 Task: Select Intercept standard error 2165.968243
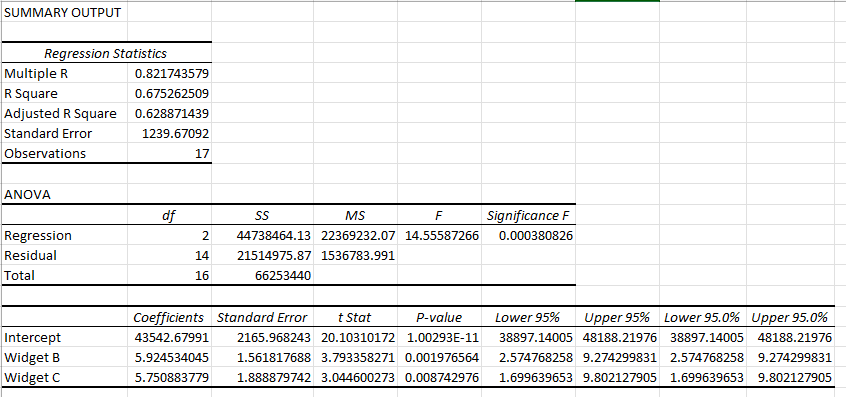pyautogui.click(x=262, y=338)
